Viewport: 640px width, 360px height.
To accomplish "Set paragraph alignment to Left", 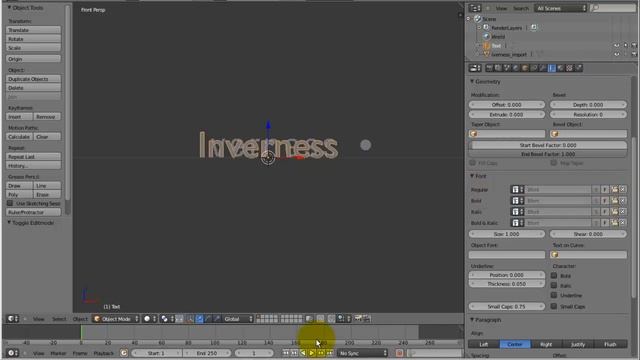I will tap(484, 344).
